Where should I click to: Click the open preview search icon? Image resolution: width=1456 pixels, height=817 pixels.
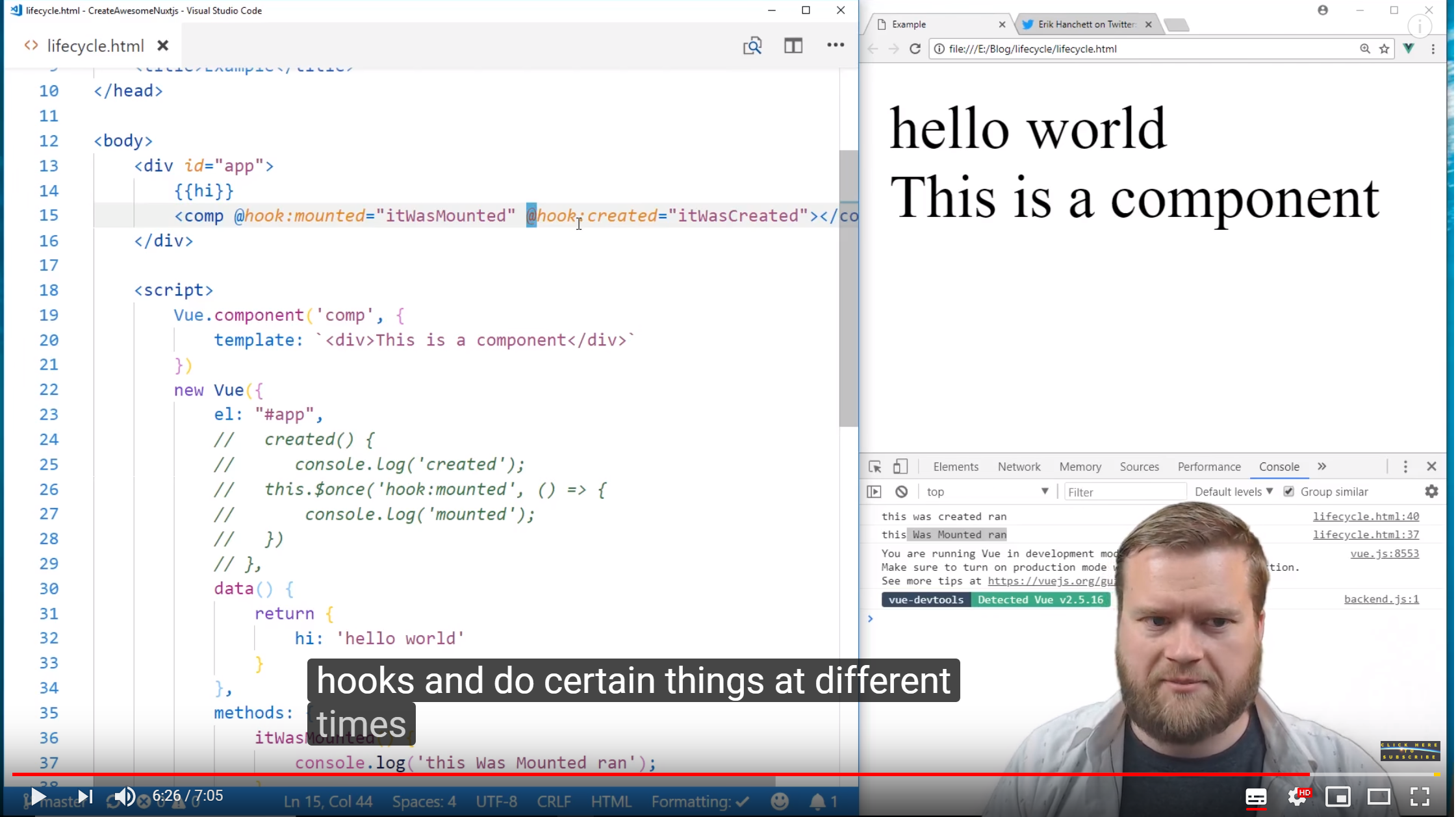pyautogui.click(x=752, y=45)
